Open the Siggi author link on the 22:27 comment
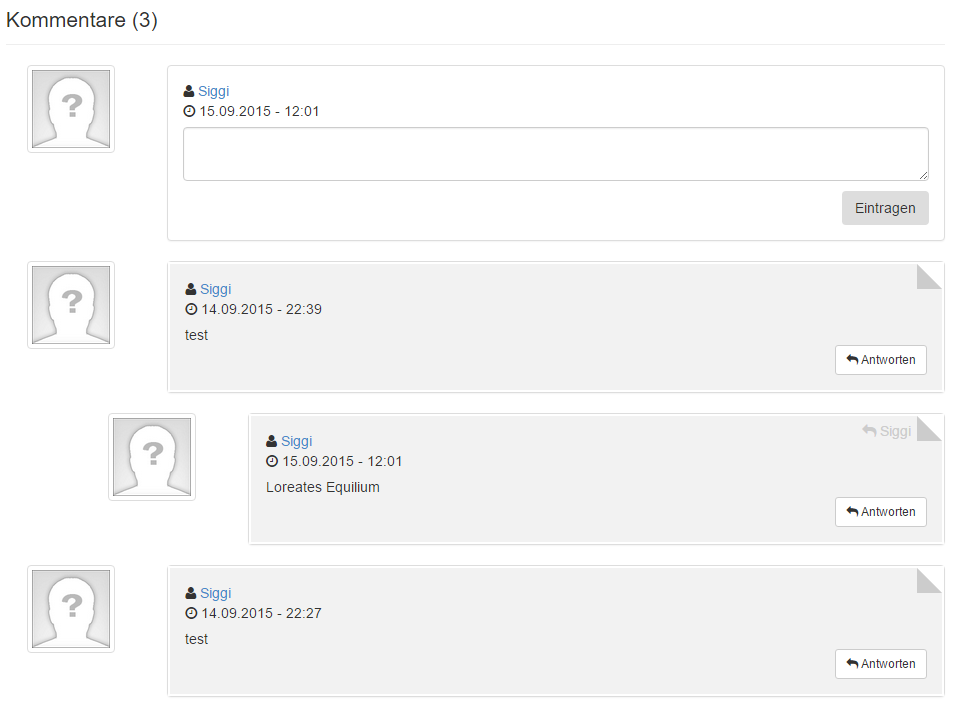Image resolution: width=960 pixels, height=714 pixels. point(216,593)
